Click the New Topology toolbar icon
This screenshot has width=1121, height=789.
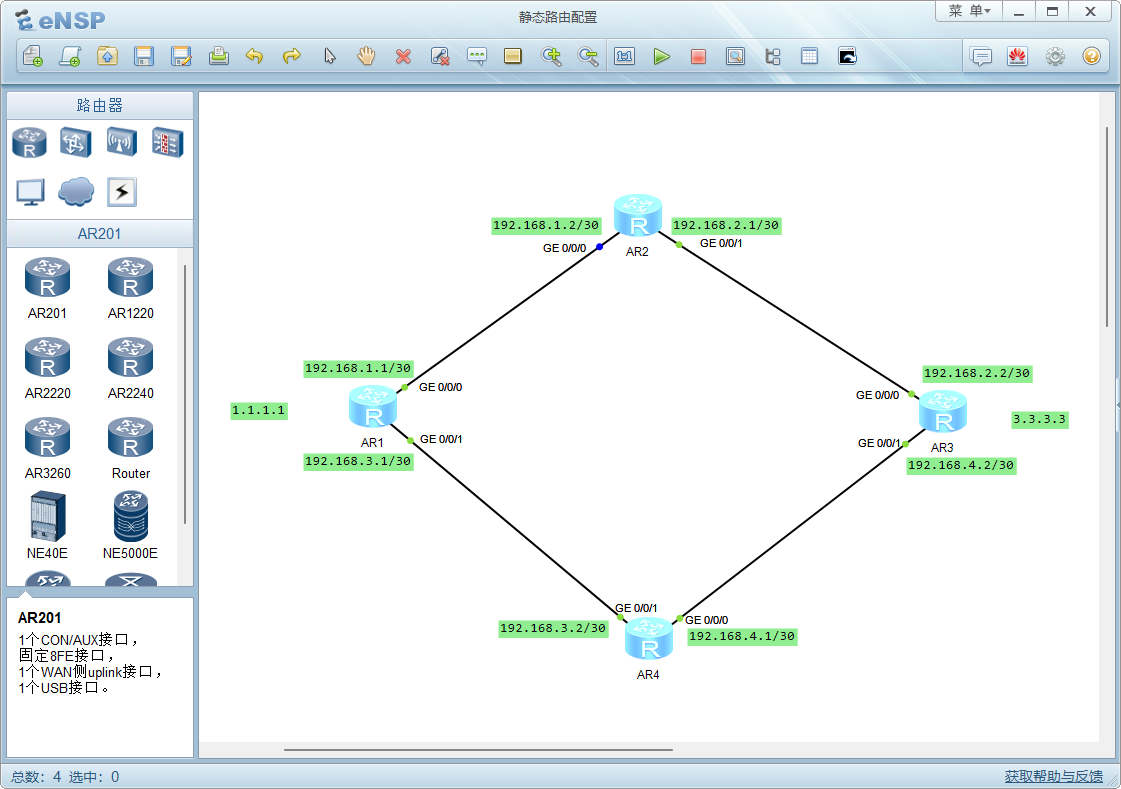[x=33, y=56]
